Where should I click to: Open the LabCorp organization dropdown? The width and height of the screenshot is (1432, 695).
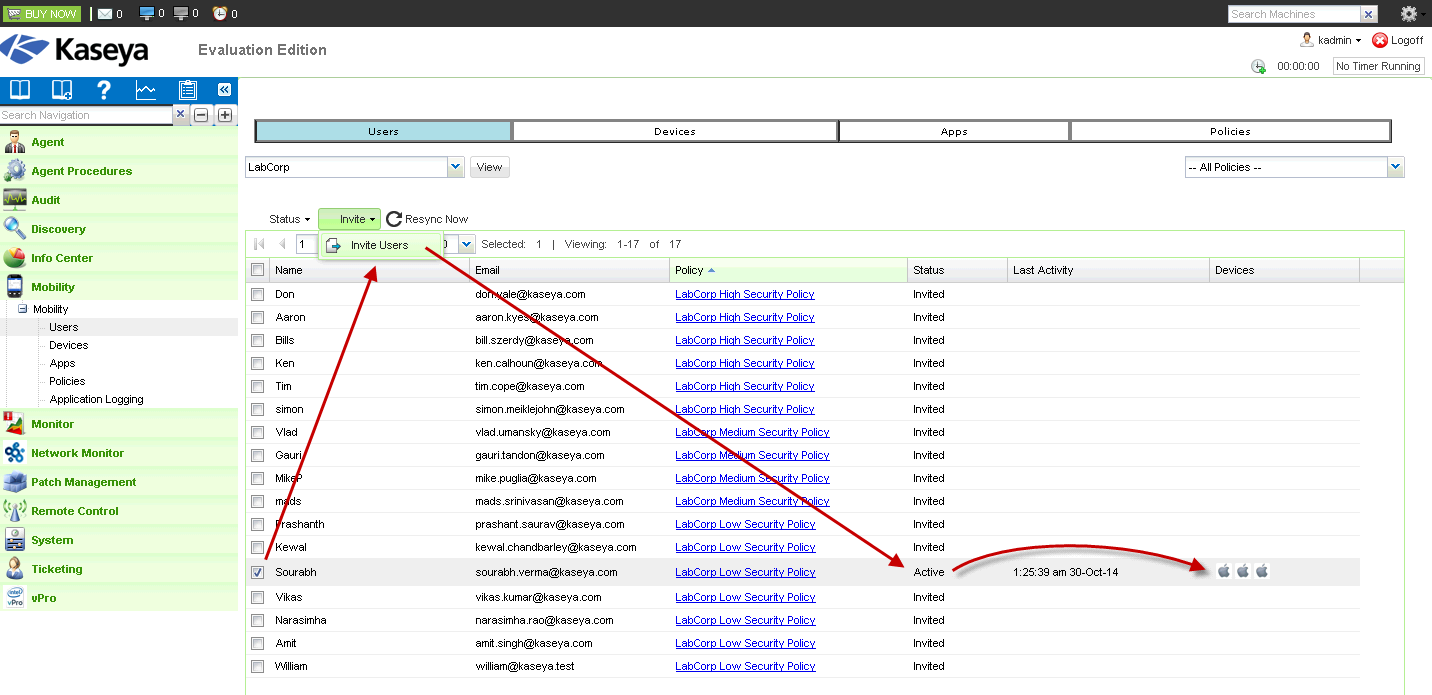click(456, 168)
